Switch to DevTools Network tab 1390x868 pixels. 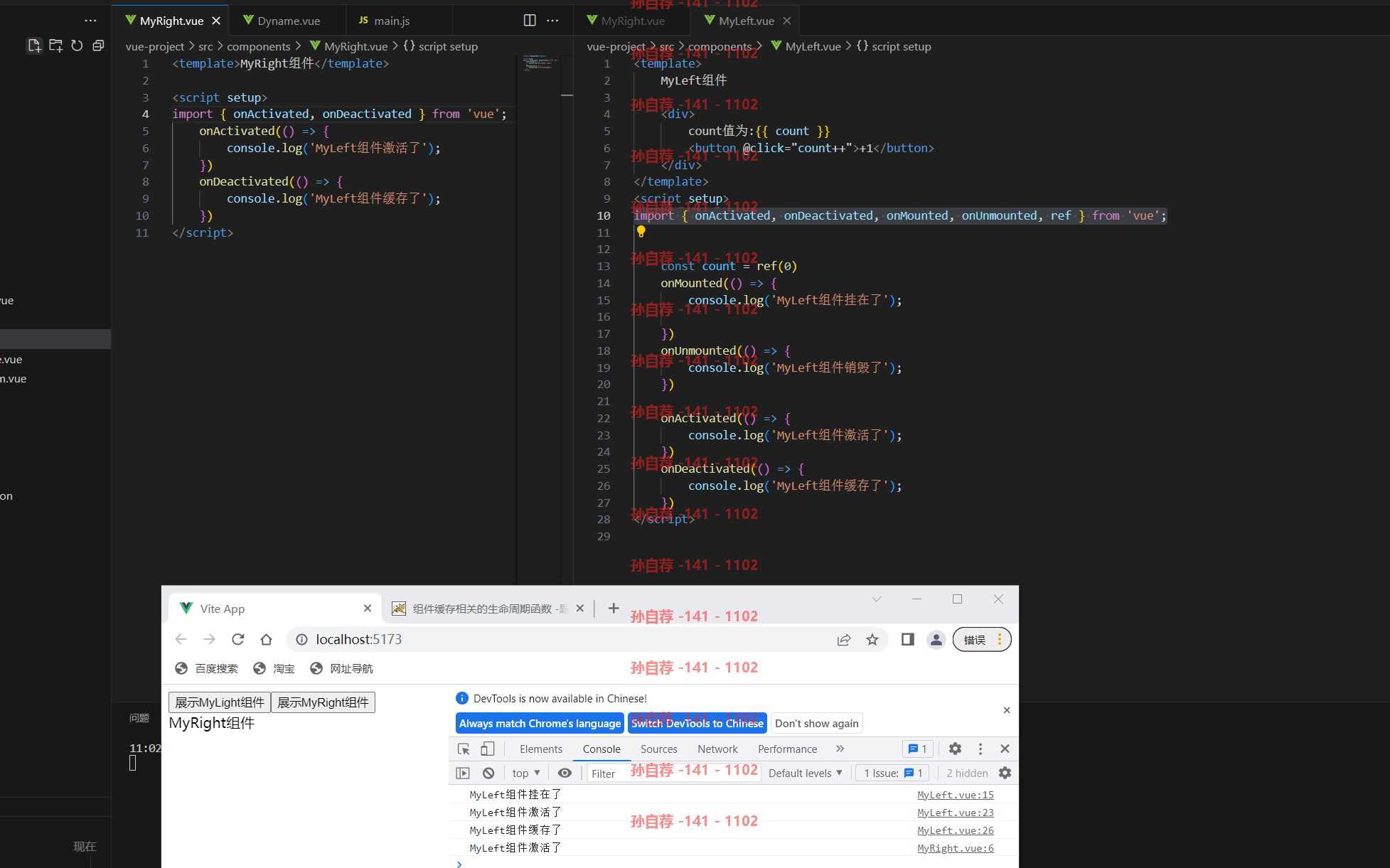(x=717, y=749)
